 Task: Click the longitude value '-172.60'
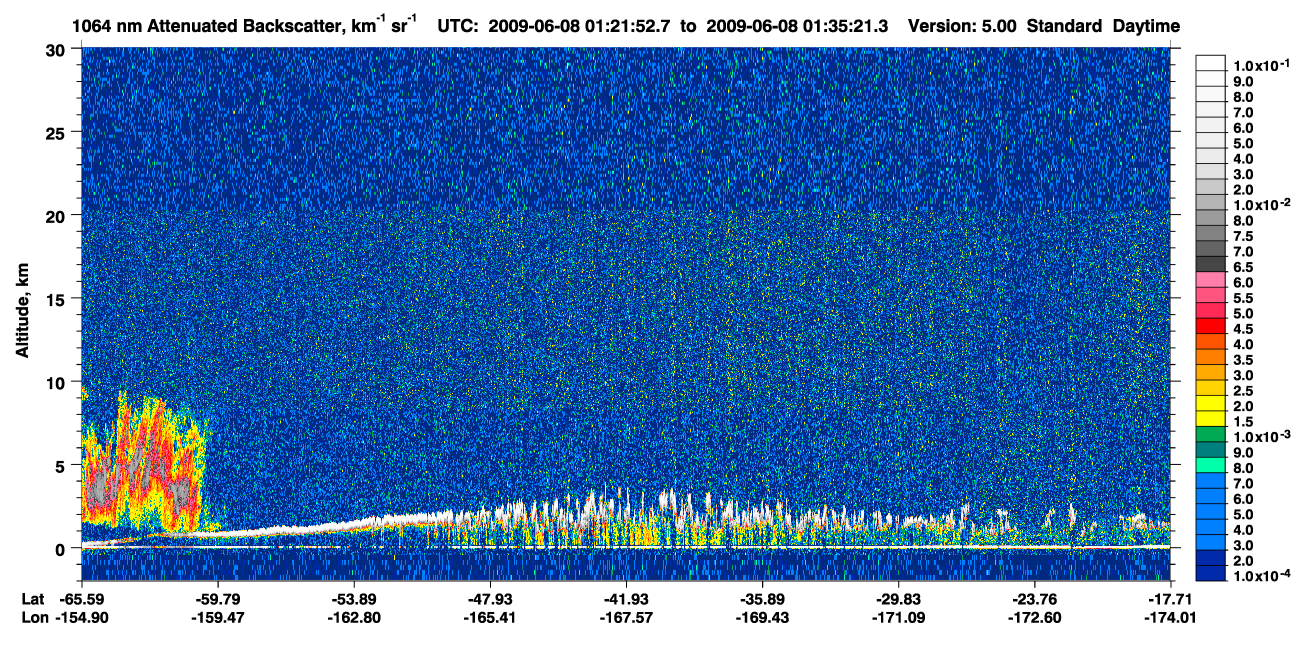point(1034,617)
